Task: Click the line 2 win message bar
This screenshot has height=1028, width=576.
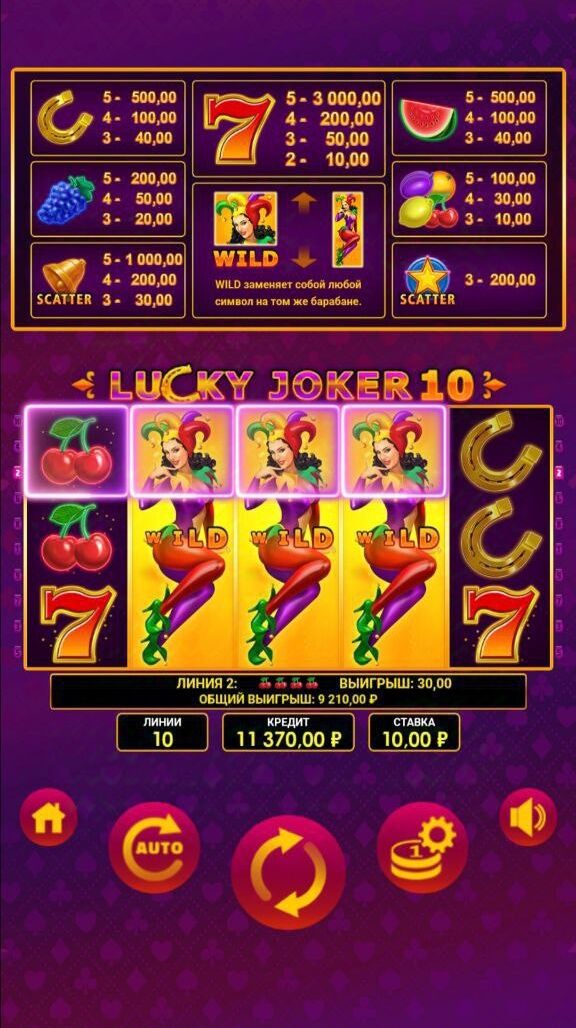Action: pos(288,691)
